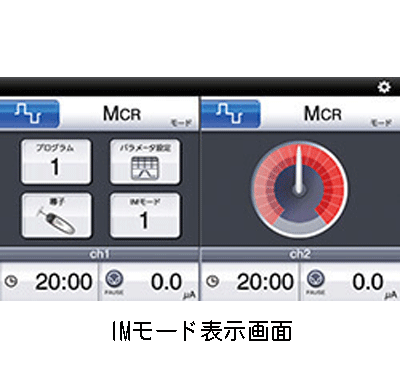400x379 pixels.
Task: Select ch1 blue waveform icon
Action: point(29,113)
